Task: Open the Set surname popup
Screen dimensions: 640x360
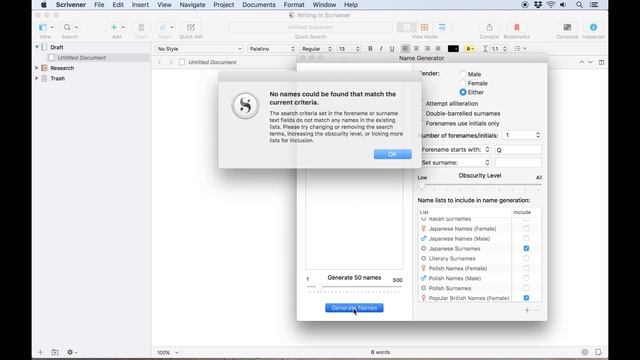Action: (455, 162)
